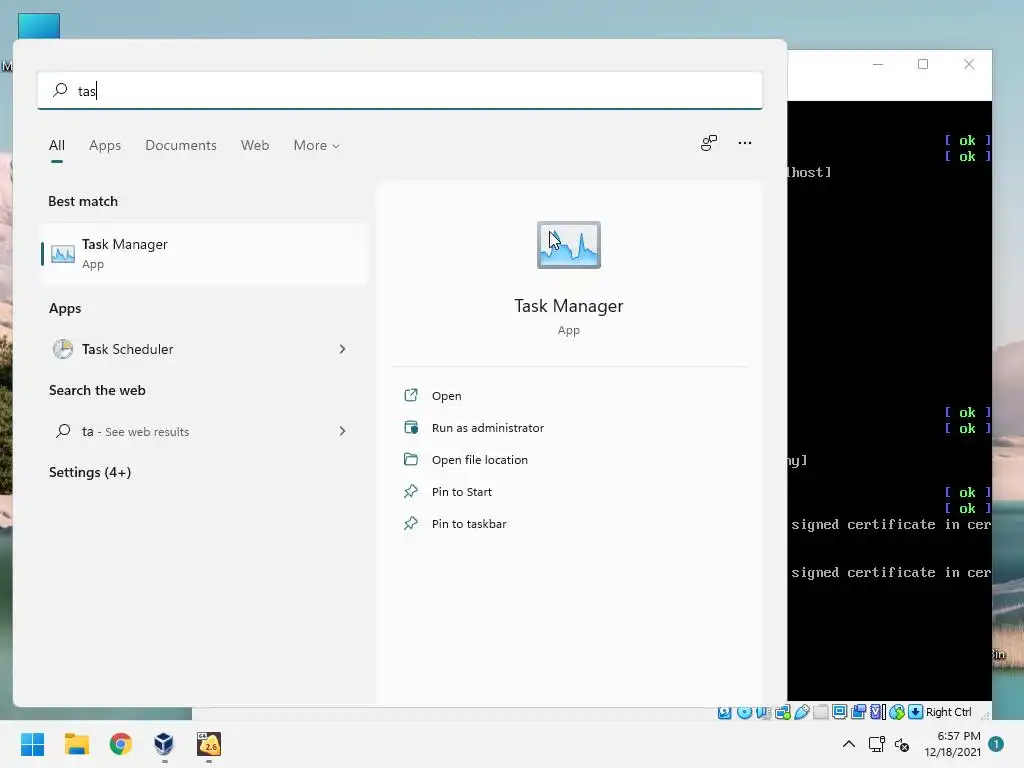The width and height of the screenshot is (1024, 768).
Task: Open the running VM taskbar icon labeled 2.6
Action: (209, 744)
